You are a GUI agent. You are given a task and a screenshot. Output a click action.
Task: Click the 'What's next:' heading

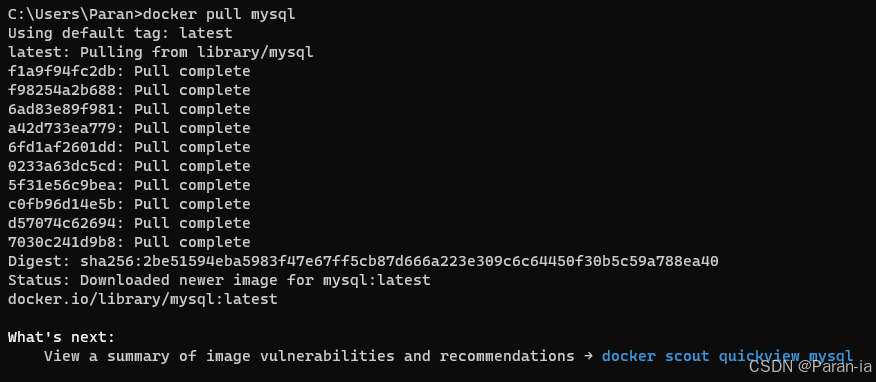(61, 337)
